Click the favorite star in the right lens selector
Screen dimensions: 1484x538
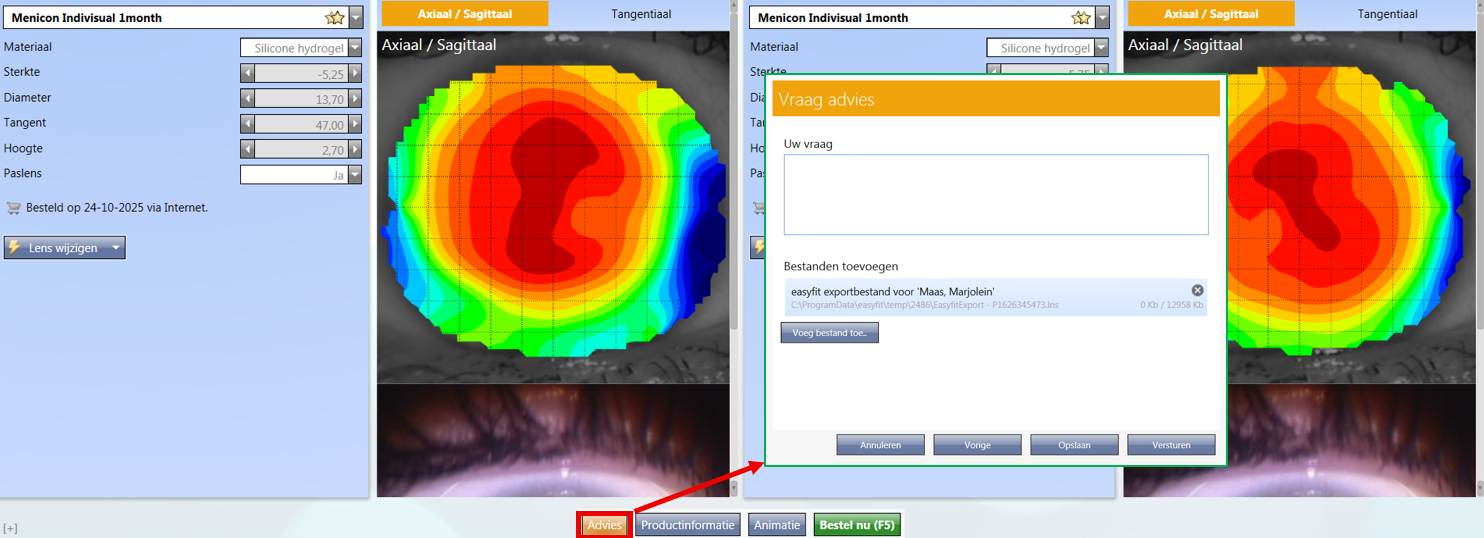(x=1081, y=18)
